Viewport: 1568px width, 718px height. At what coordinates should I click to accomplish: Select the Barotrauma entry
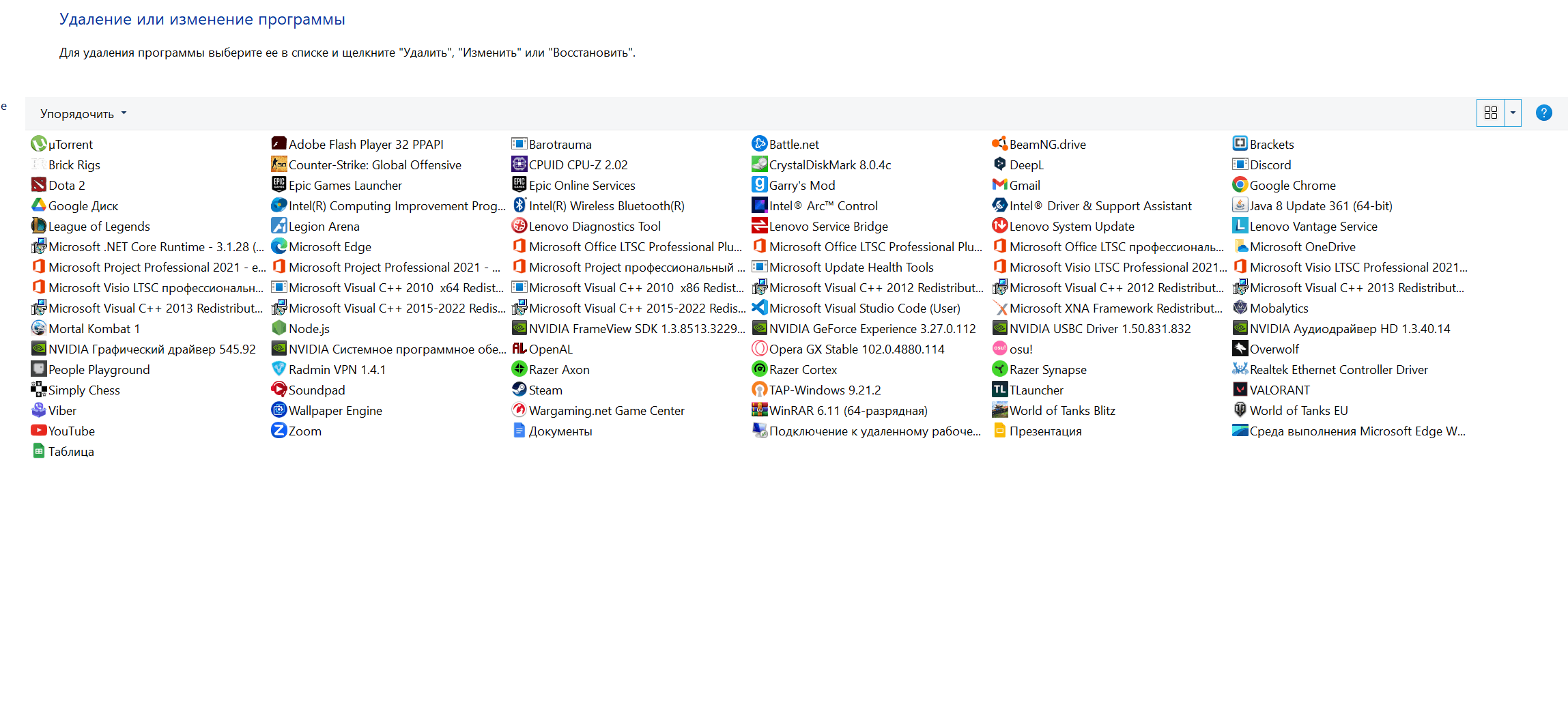pos(552,144)
